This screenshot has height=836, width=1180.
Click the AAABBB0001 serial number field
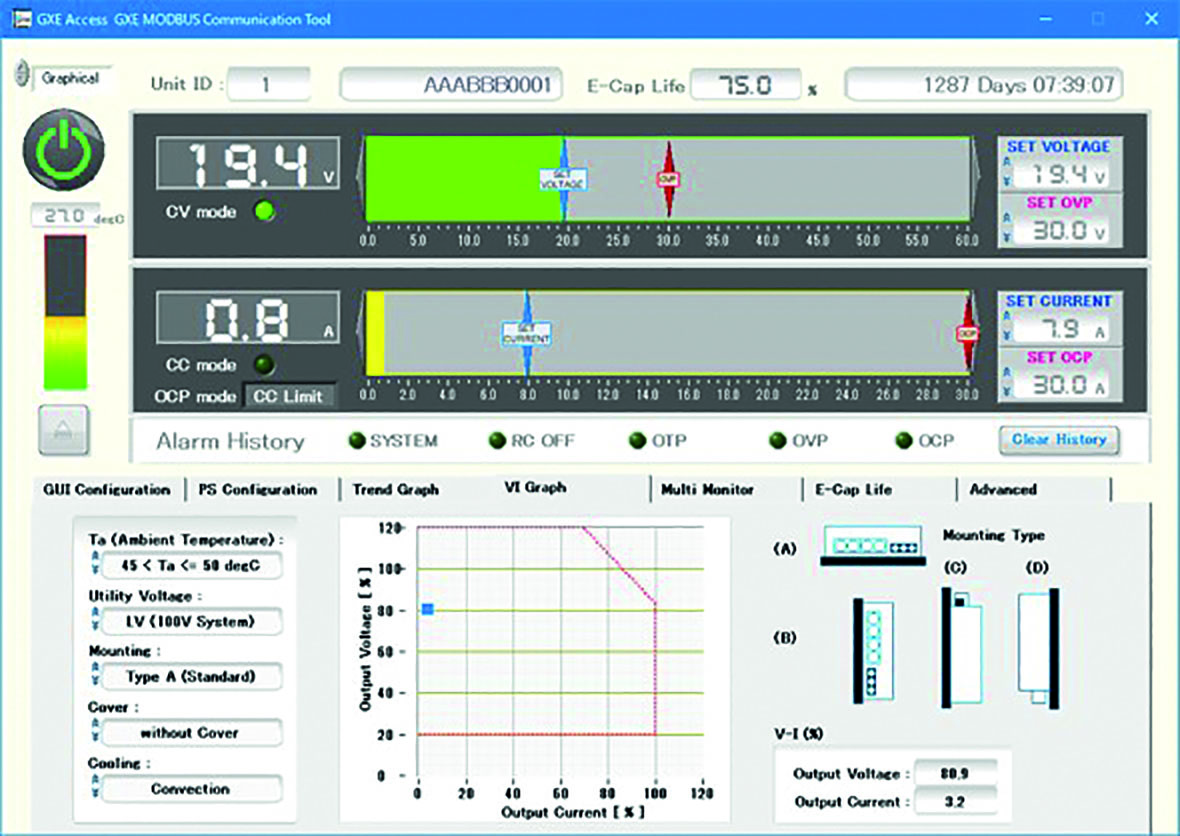452,84
